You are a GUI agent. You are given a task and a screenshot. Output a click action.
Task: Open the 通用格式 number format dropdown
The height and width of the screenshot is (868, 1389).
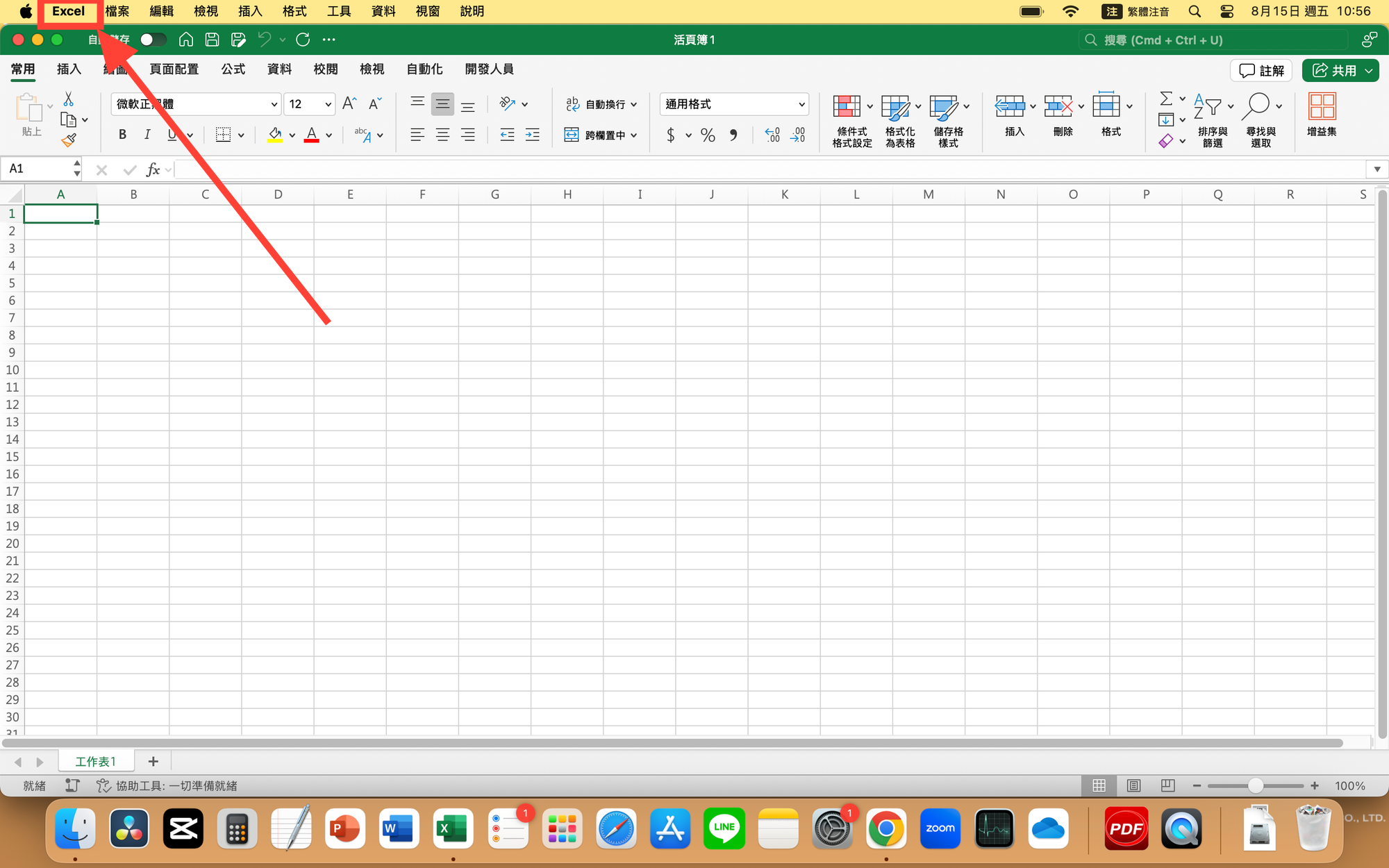tap(801, 104)
